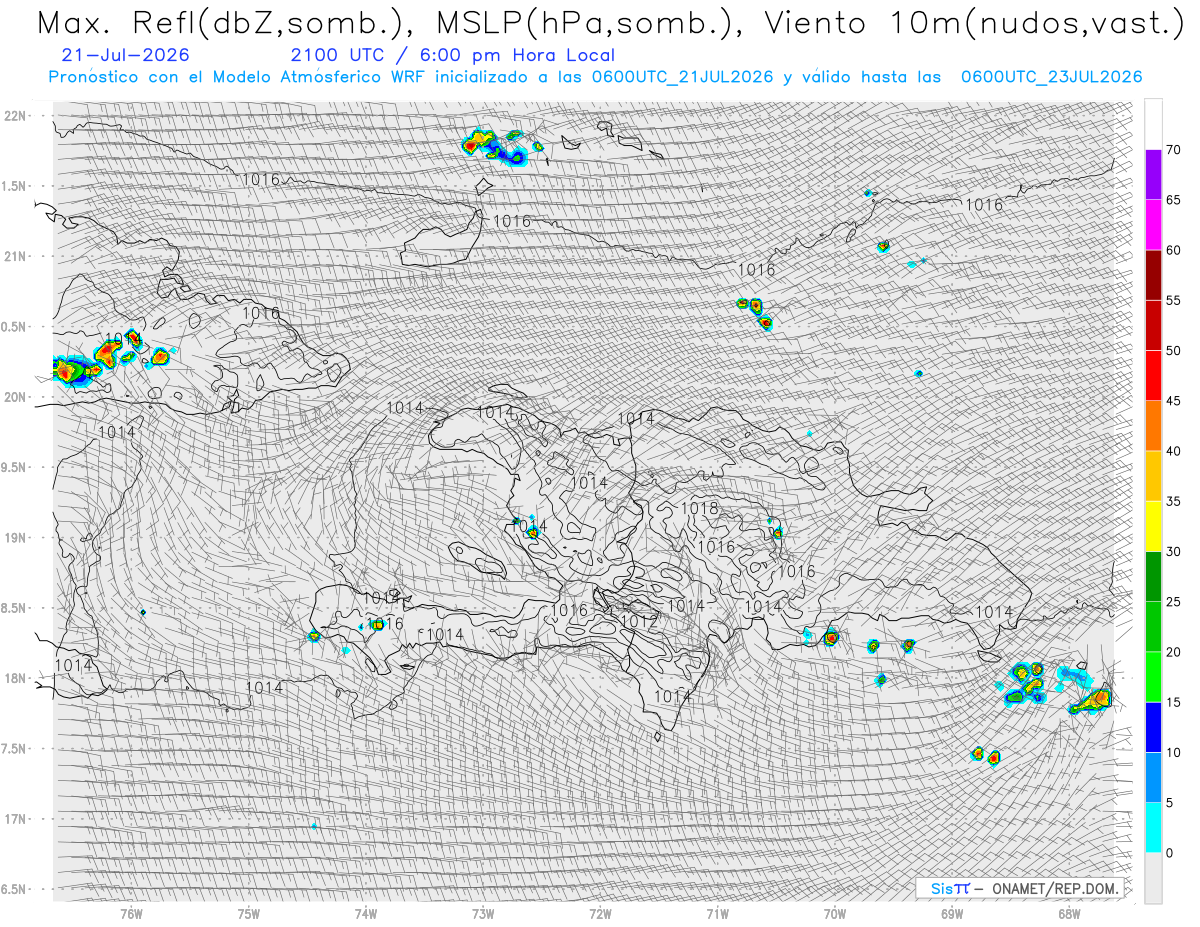The image size is (1200, 927).
Task: Click the "69W" longitude axis label
Action: 952,913
